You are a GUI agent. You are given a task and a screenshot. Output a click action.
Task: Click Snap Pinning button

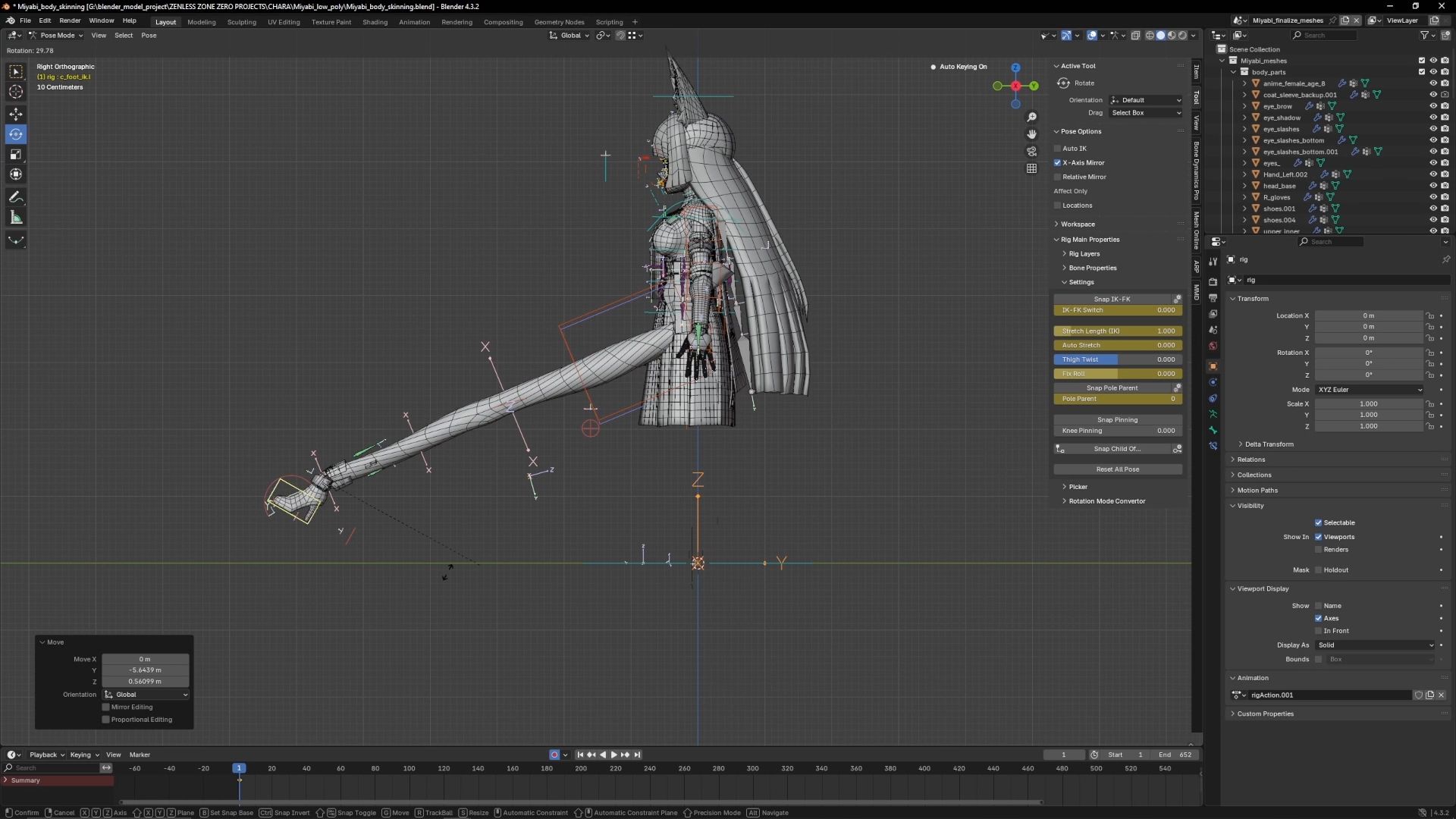[x=1118, y=420]
